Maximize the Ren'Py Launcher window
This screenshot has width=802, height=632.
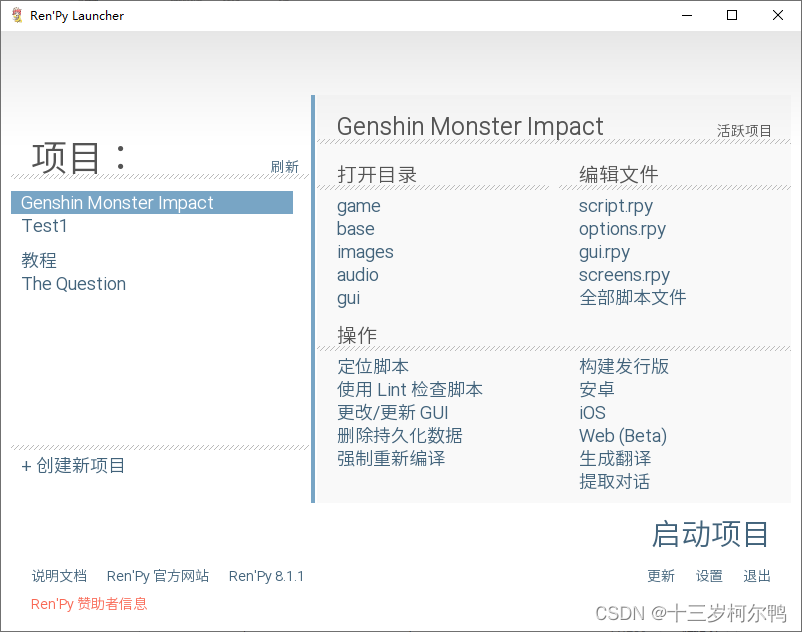point(732,15)
